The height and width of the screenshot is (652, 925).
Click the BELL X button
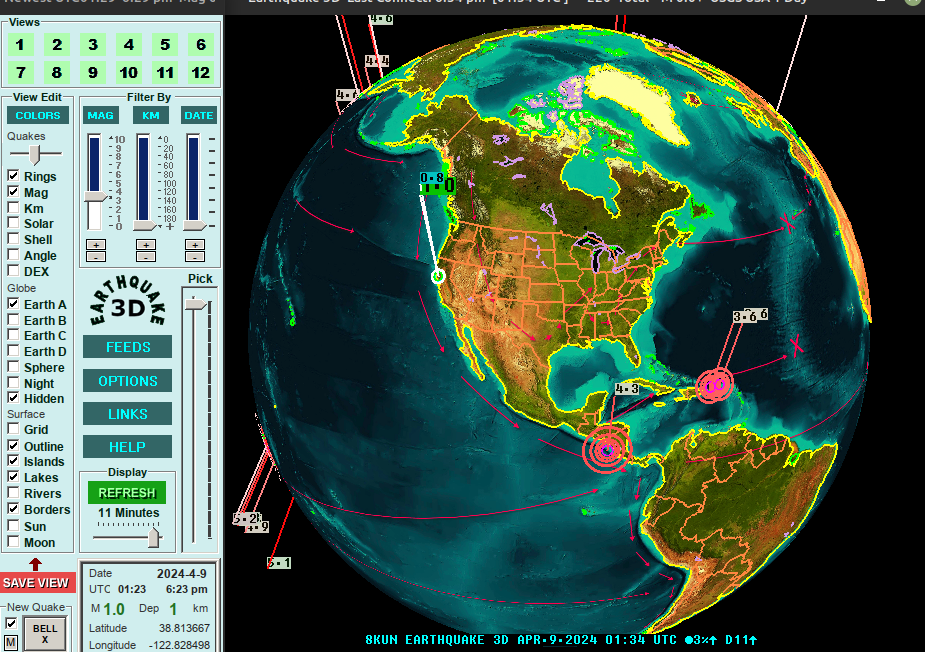[45, 633]
